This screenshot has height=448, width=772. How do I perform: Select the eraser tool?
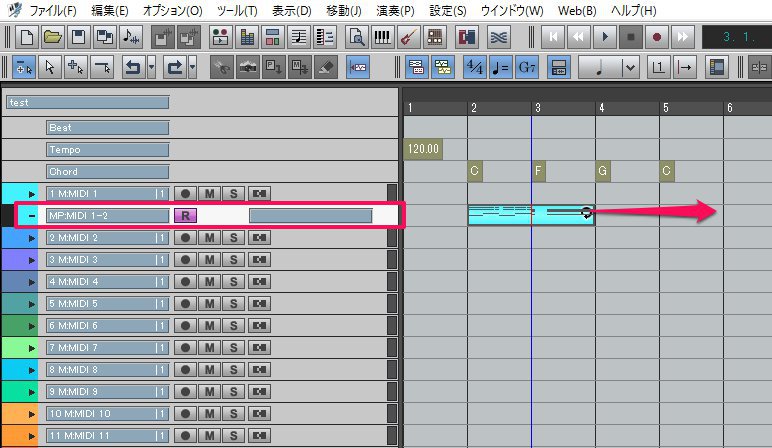(x=325, y=67)
